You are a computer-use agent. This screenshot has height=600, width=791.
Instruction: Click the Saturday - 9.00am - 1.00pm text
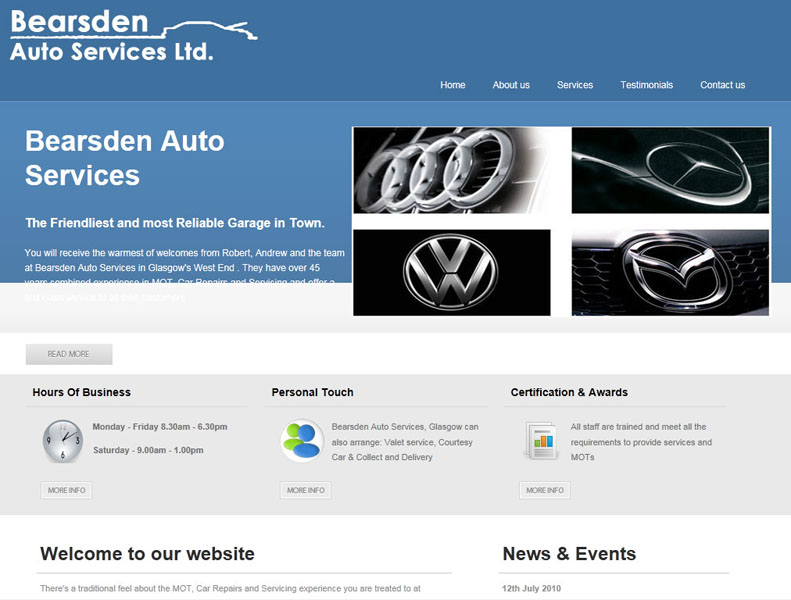click(x=148, y=450)
